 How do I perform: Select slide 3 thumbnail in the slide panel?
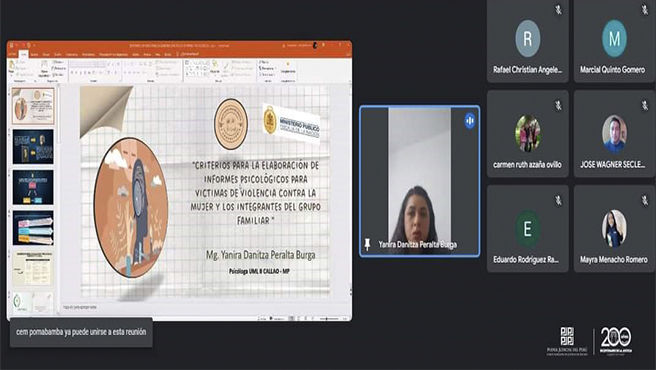33,187
